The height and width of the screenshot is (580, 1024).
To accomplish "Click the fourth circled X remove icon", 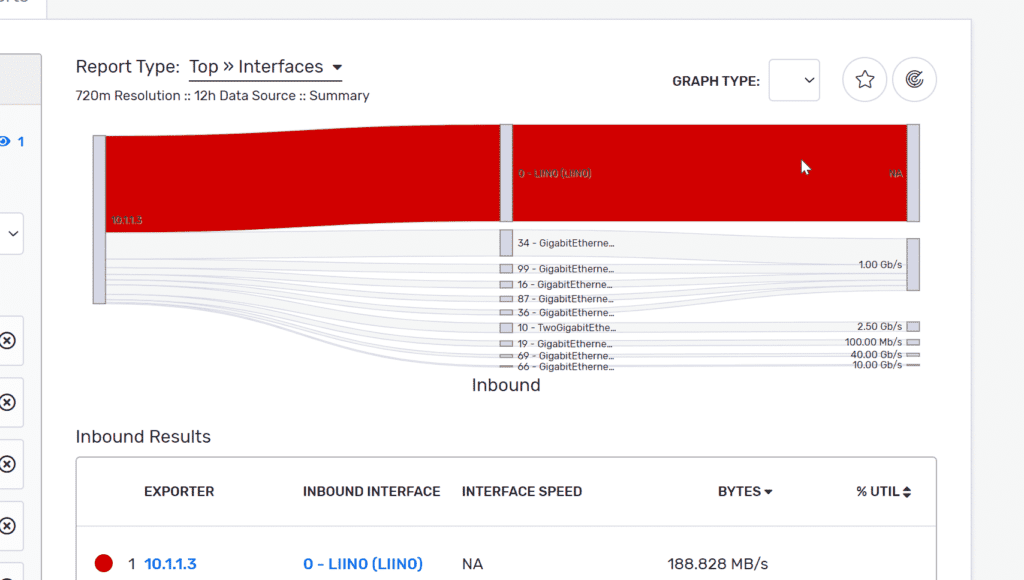I will tap(7, 525).
